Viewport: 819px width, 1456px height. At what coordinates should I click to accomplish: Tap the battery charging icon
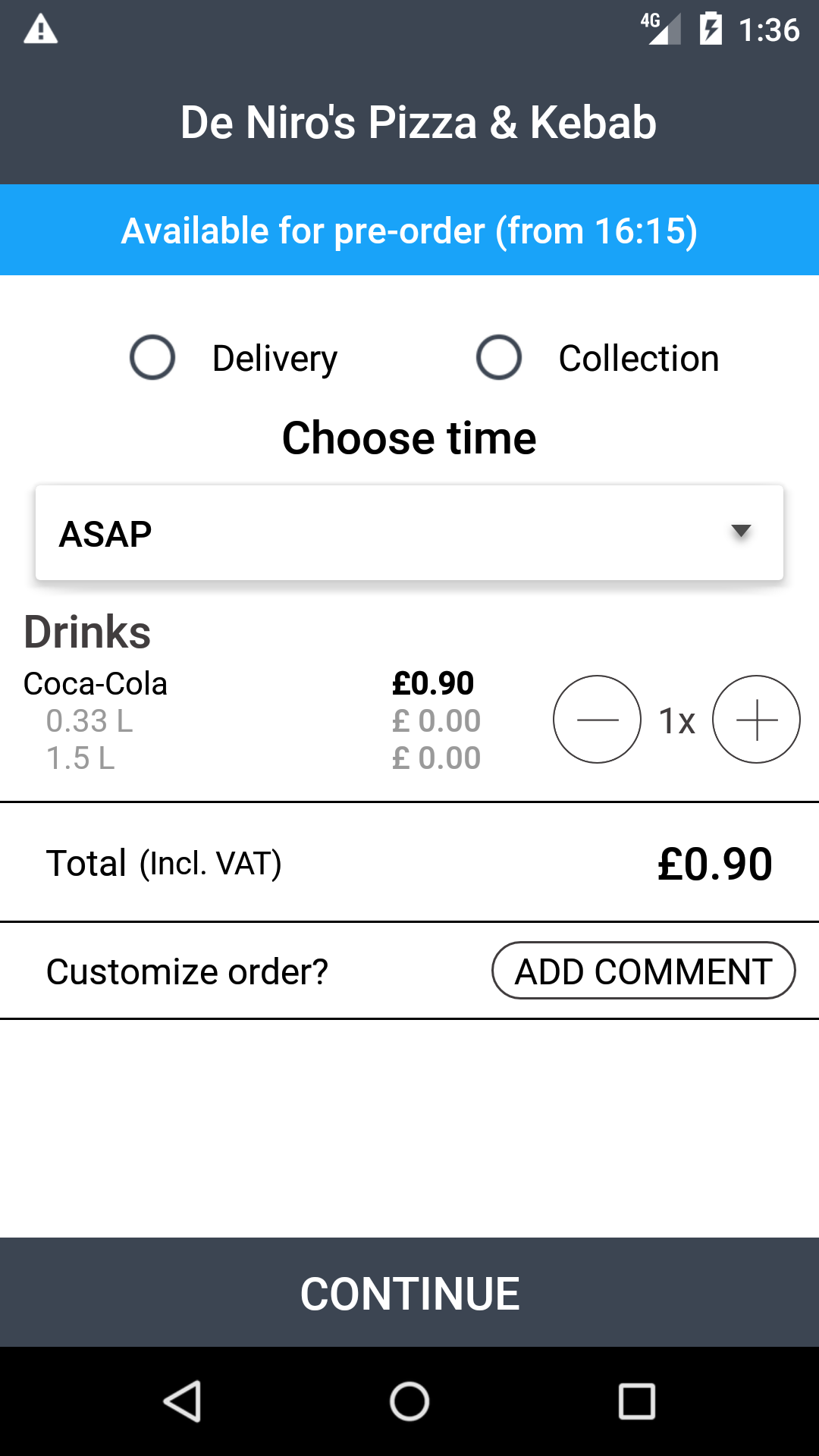[x=711, y=30]
